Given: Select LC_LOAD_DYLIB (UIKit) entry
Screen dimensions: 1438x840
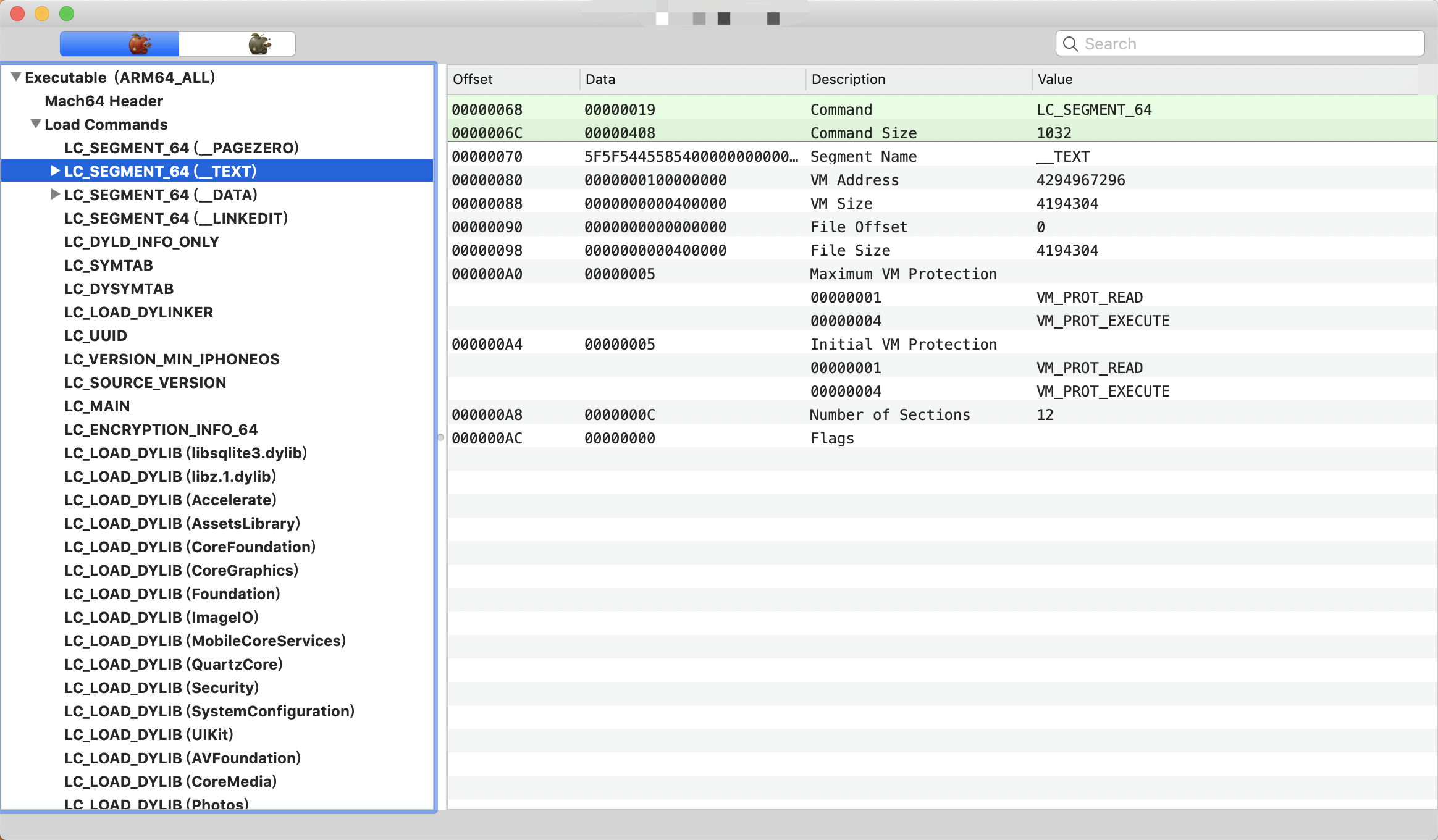Looking at the screenshot, I should click(148, 734).
